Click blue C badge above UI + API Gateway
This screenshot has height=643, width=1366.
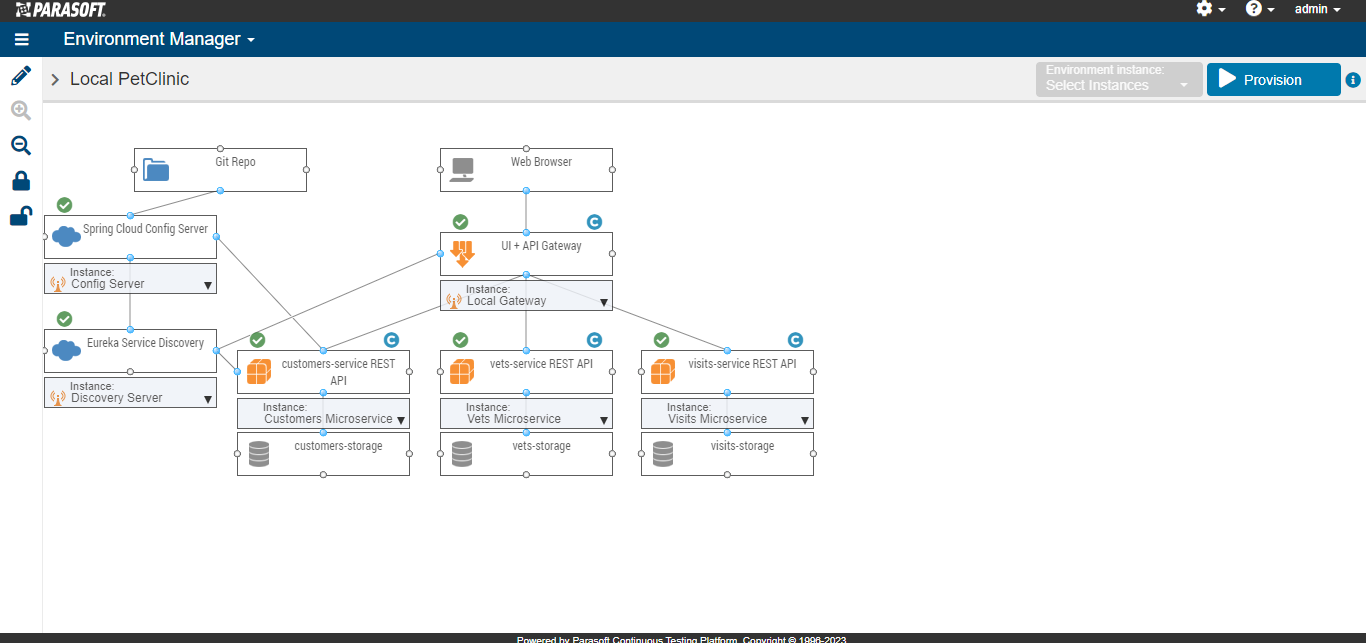(594, 222)
